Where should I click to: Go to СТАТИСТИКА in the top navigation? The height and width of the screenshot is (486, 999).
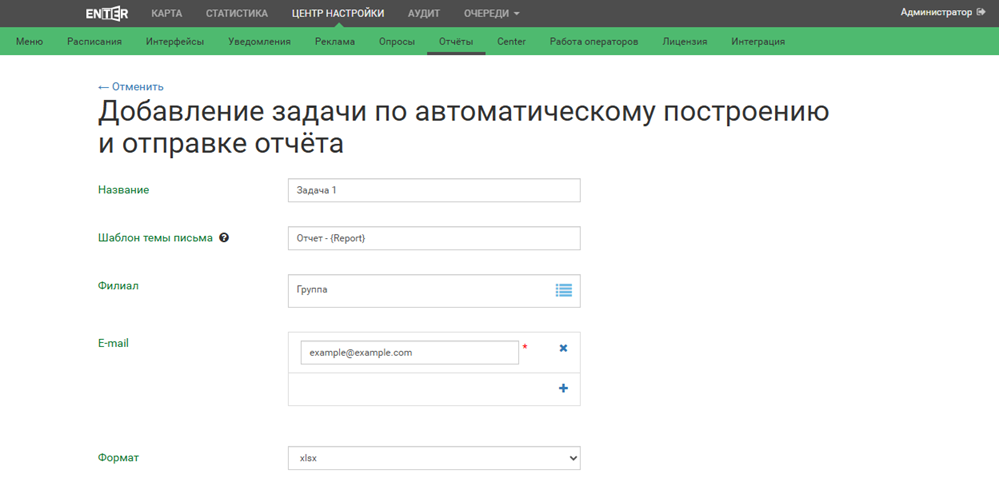click(x=237, y=14)
